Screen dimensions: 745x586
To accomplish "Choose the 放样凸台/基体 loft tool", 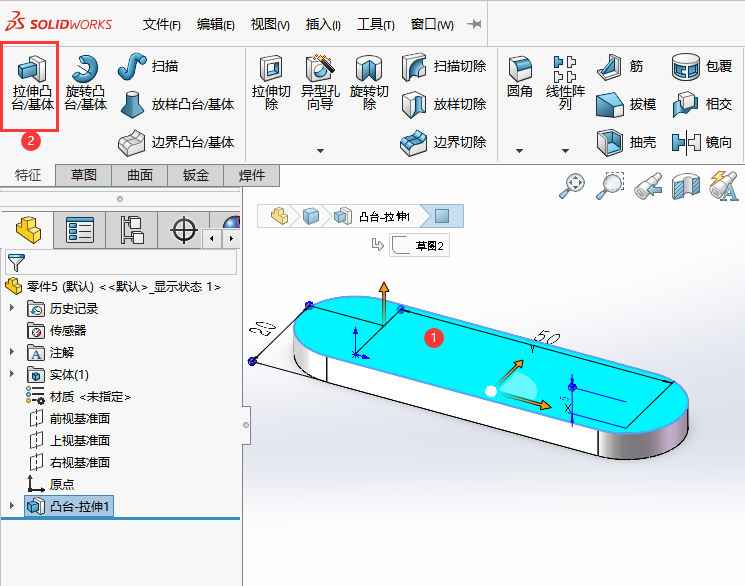I will 177,104.
